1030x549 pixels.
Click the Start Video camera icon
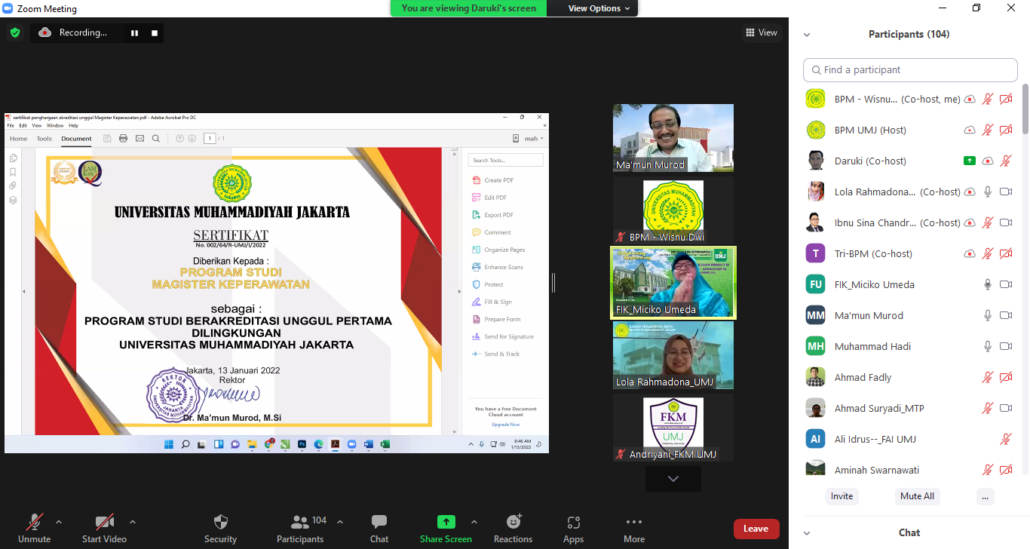point(104,522)
